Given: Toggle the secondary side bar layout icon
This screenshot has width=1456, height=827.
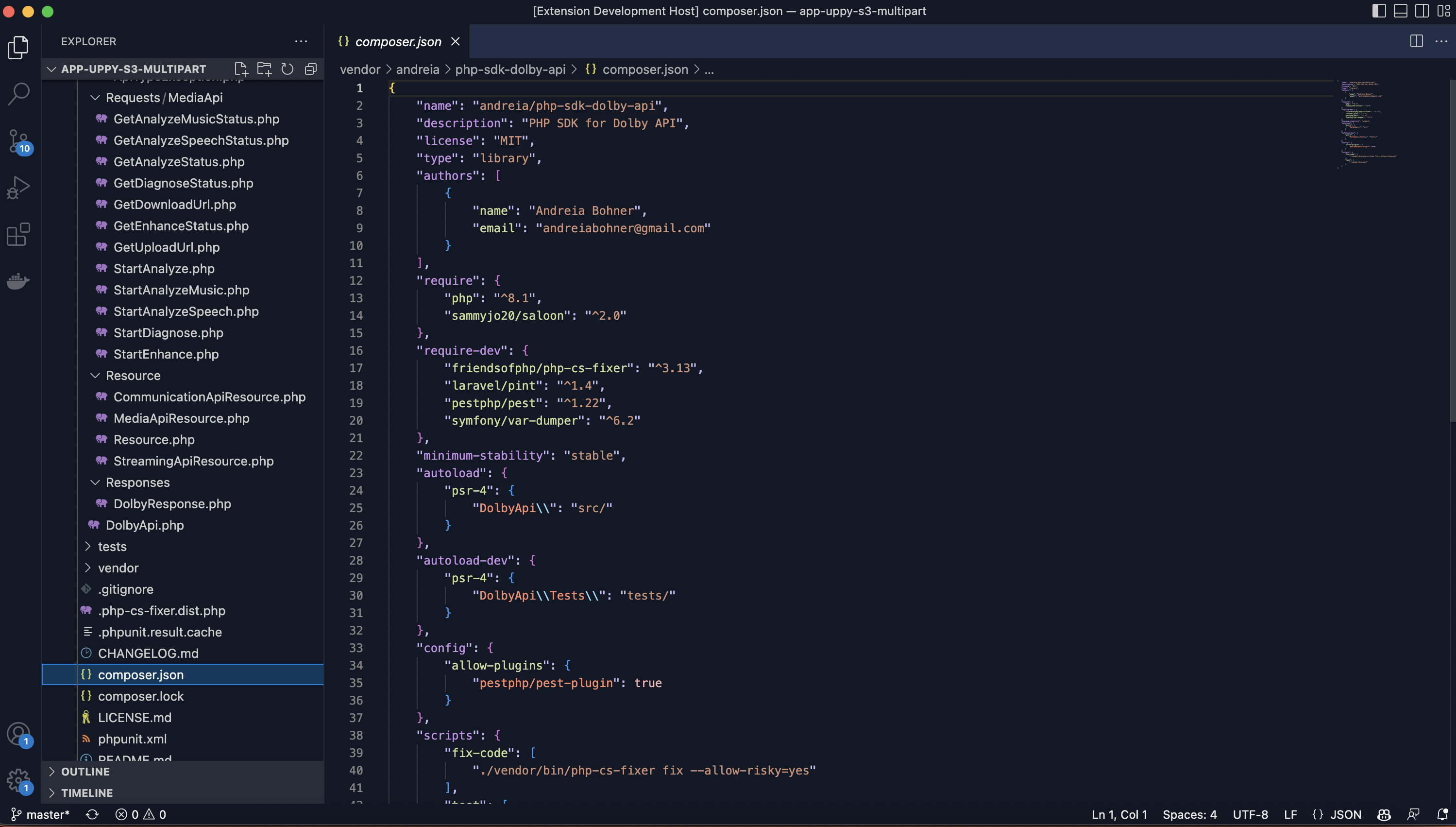Looking at the screenshot, I should click(1422, 11).
